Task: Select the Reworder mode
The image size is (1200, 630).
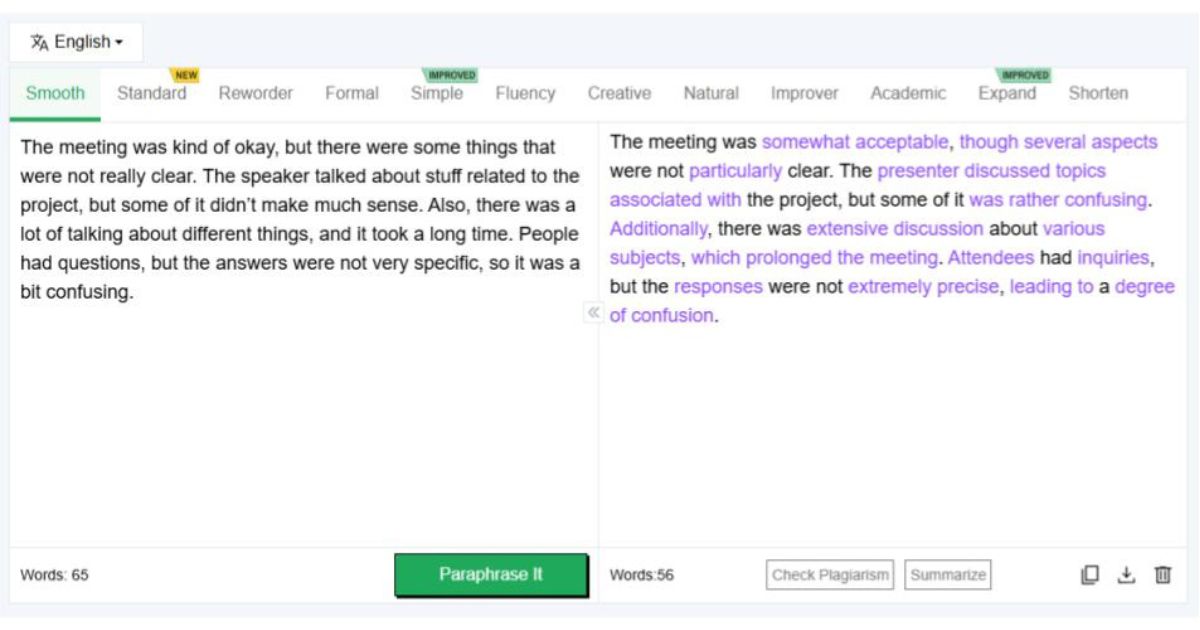Action: [x=255, y=93]
